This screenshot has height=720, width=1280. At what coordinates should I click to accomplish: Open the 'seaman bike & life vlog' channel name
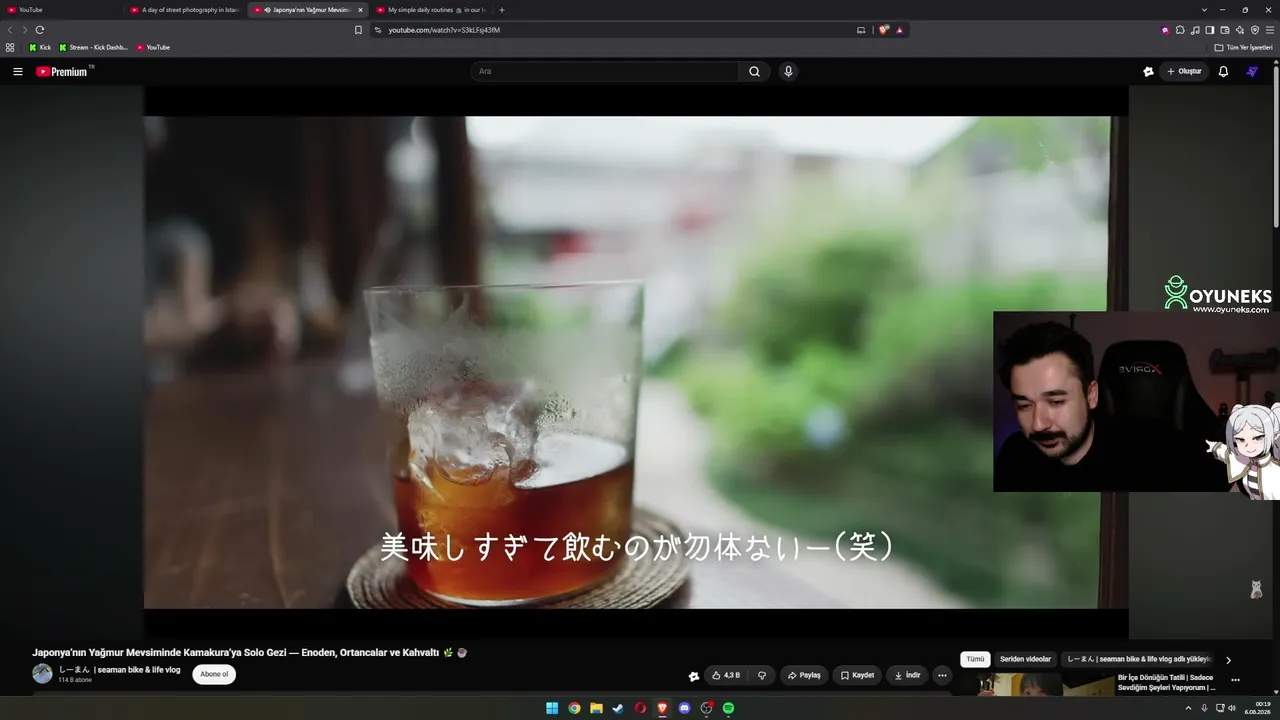(120, 670)
